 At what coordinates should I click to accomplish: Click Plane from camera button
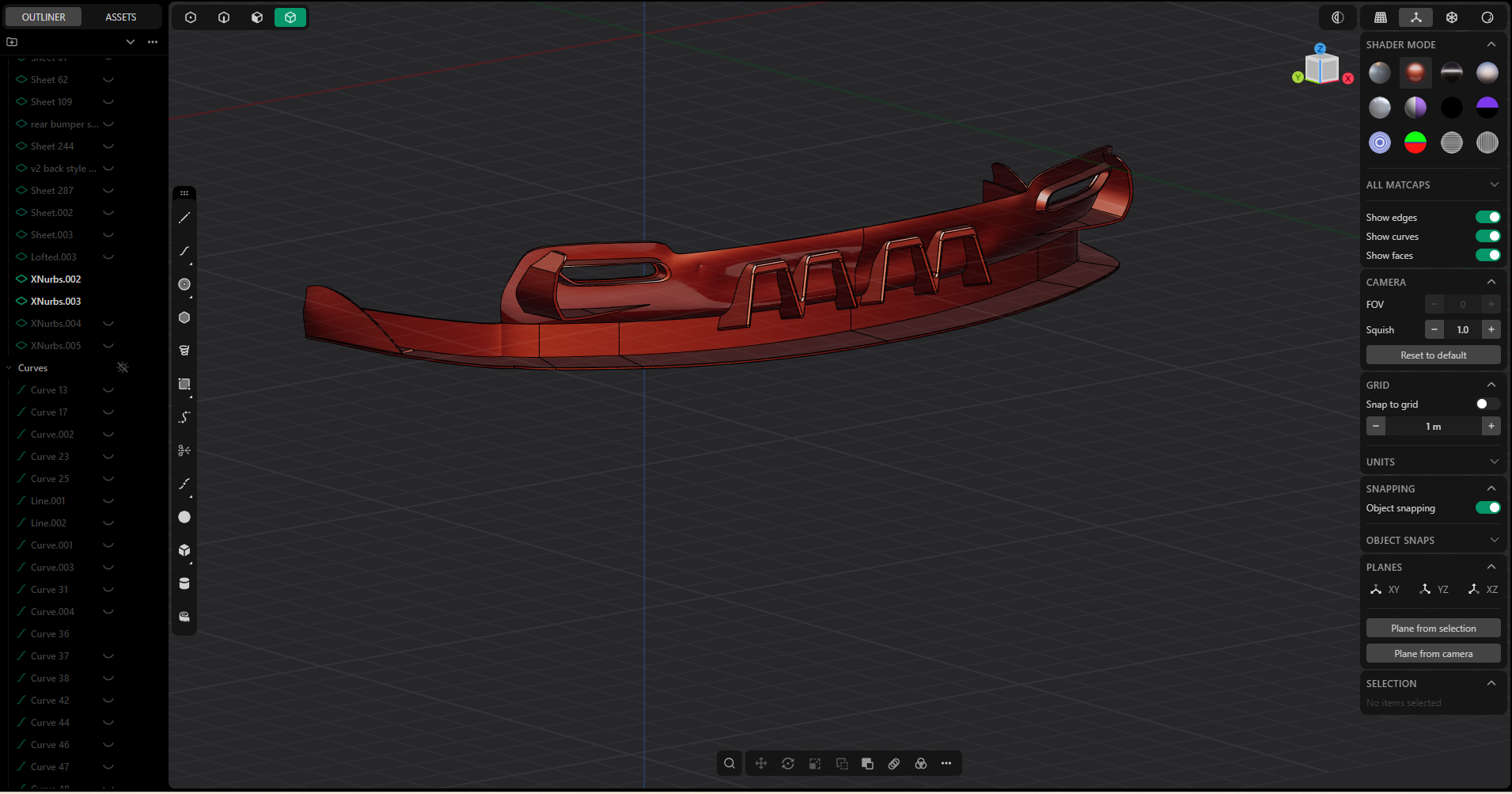click(x=1433, y=653)
